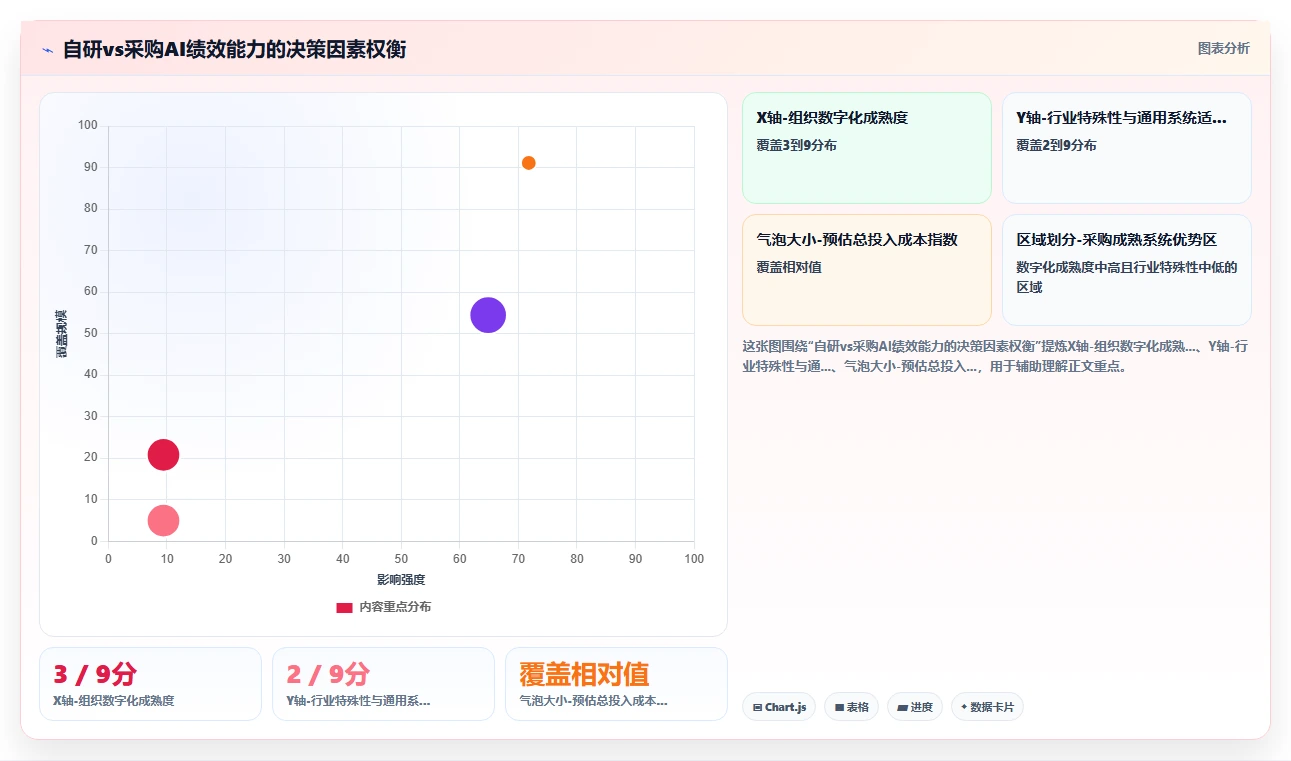Screen dimensions: 1291x761
Task: Click the pink bubble near value 5
Action: pyautogui.click(x=163, y=520)
